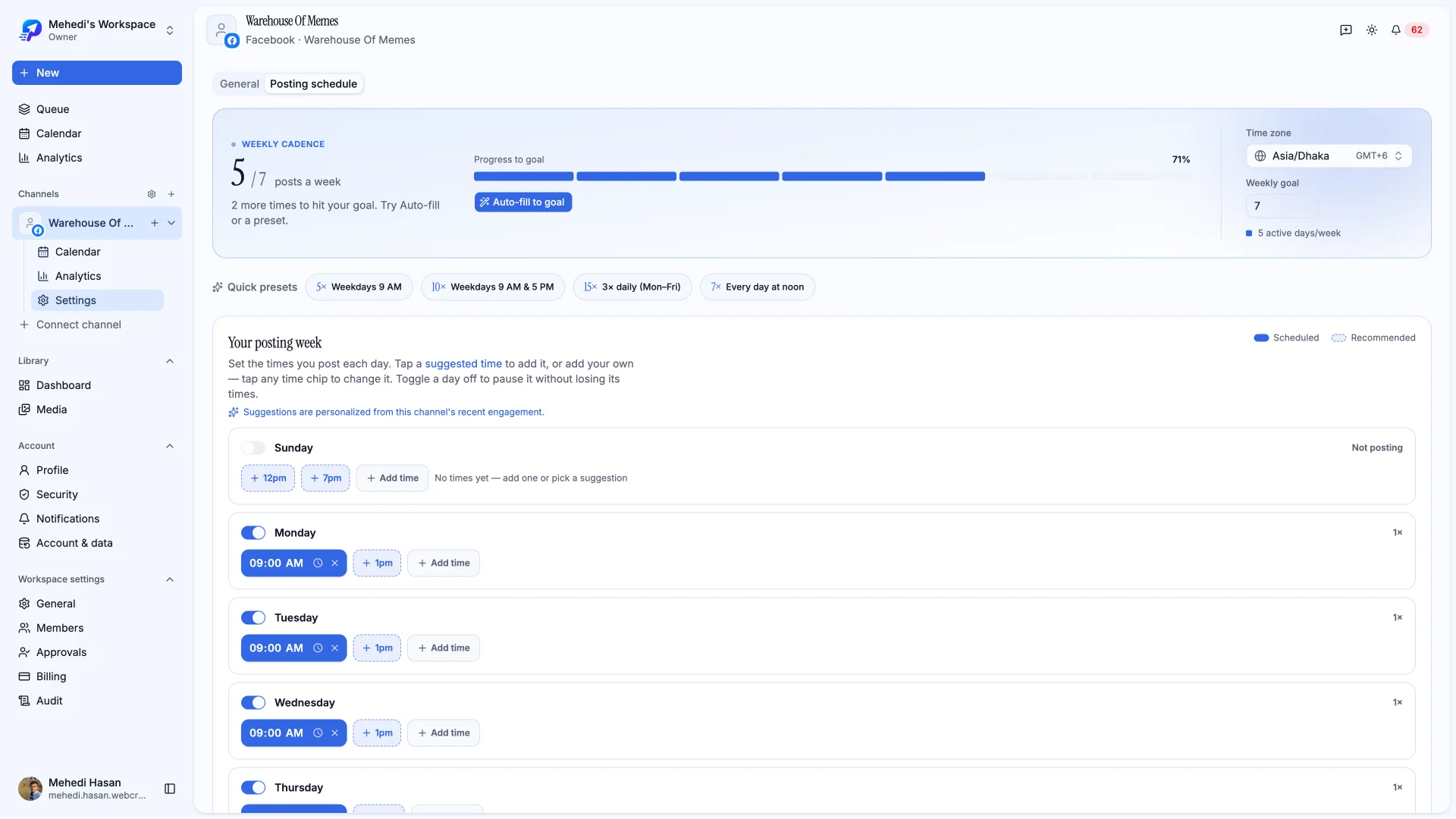Click the clock icon on Tuesday's 09:00 AM chip

click(318, 648)
